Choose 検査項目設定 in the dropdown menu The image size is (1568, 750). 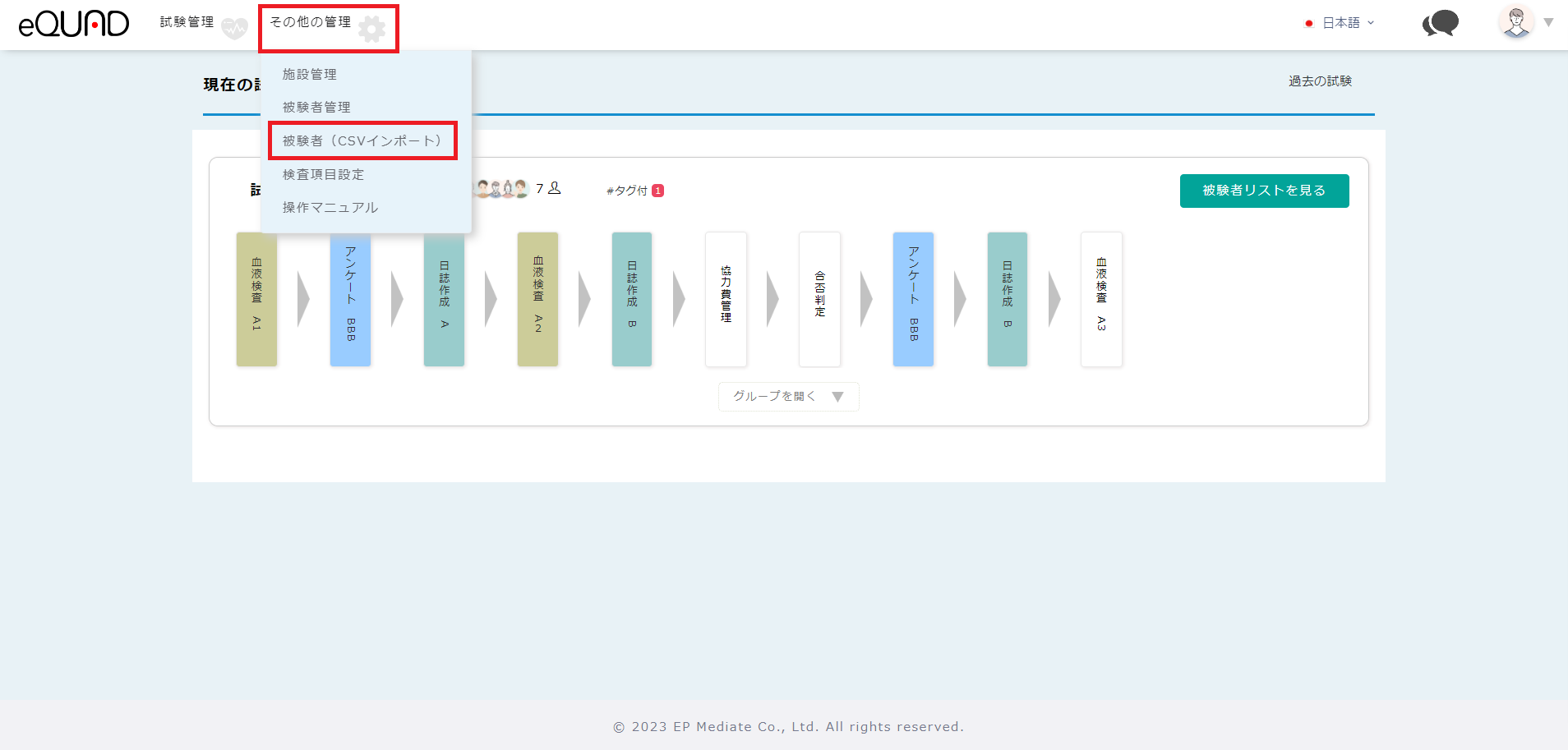click(323, 174)
